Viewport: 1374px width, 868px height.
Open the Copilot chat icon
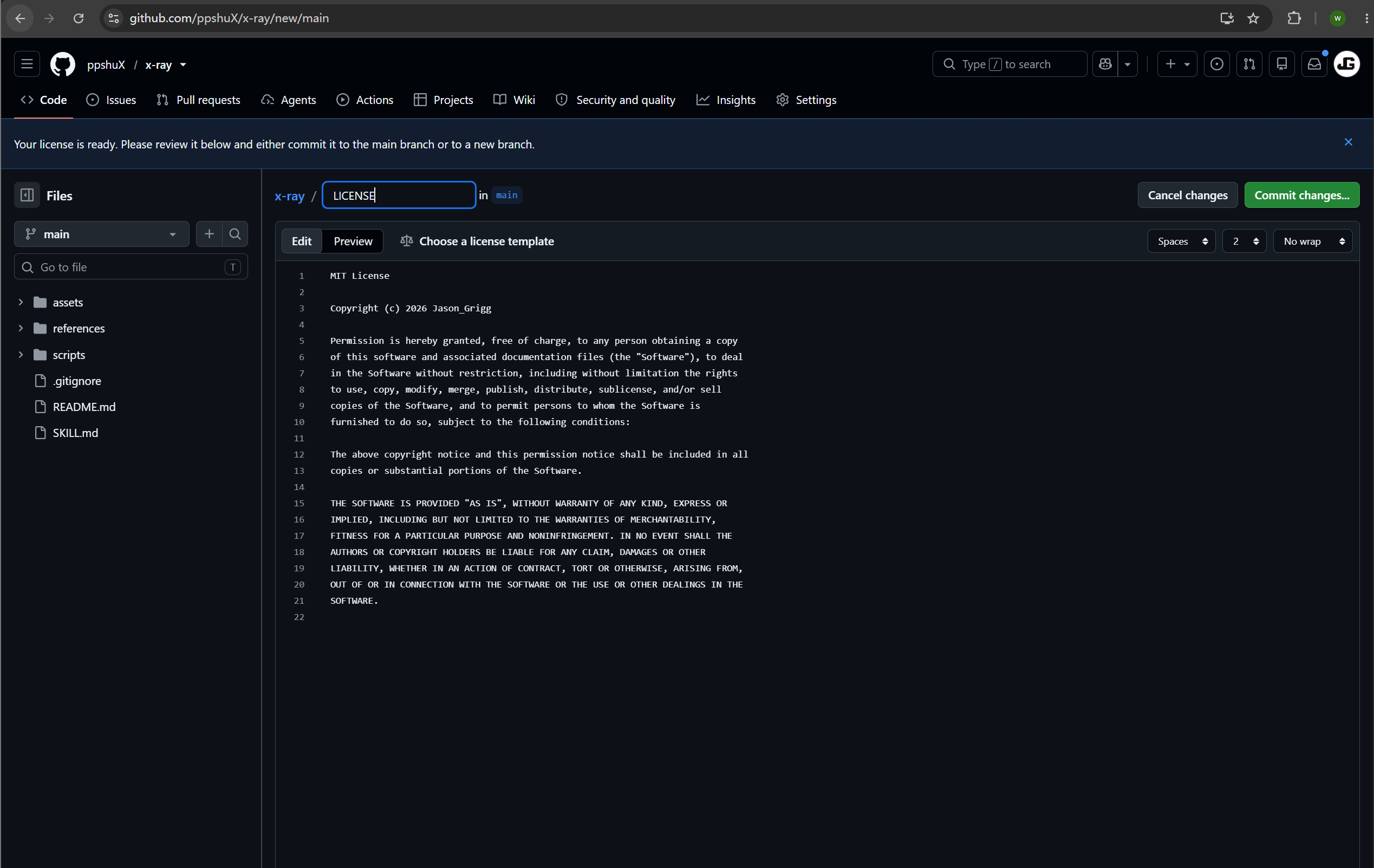pyautogui.click(x=1105, y=64)
